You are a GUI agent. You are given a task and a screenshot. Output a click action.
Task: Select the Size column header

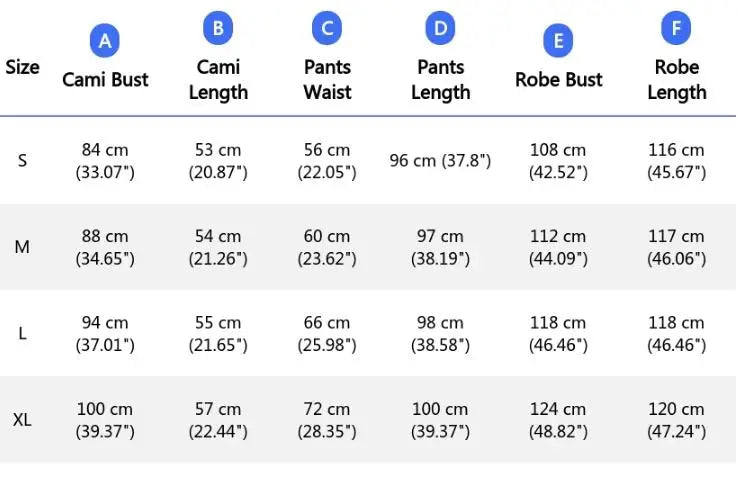[22, 67]
